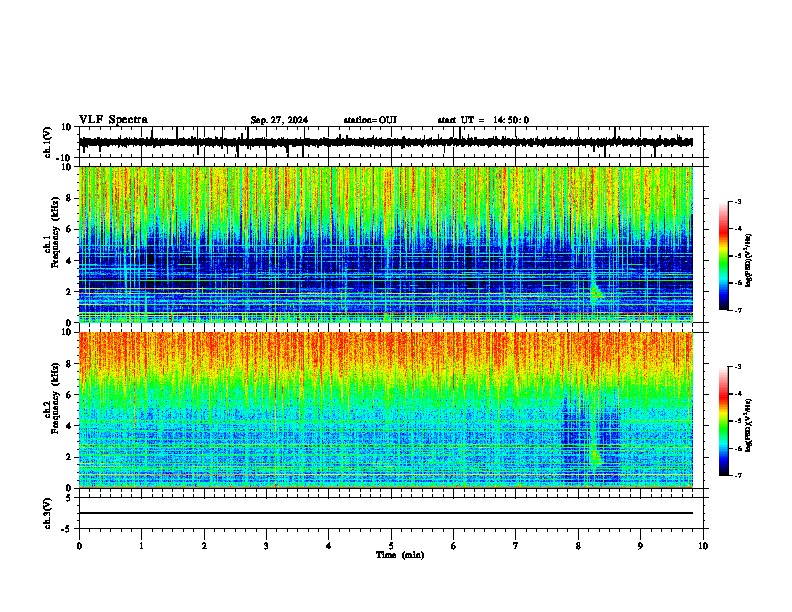This screenshot has width=792, height=612.
Task: Click the ch.1 voltage waveform trace
Action: point(385,142)
